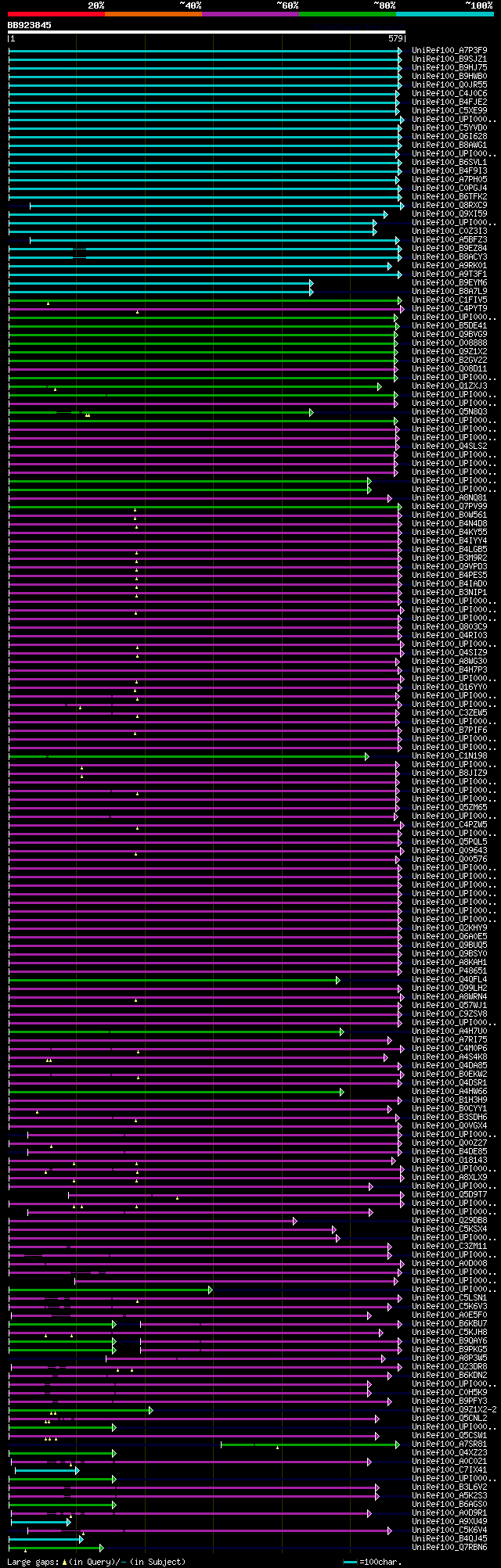Select the UniRef100_Q7RBN6 entry
Viewport: 501px width, 1568px height.
[x=449, y=1547]
